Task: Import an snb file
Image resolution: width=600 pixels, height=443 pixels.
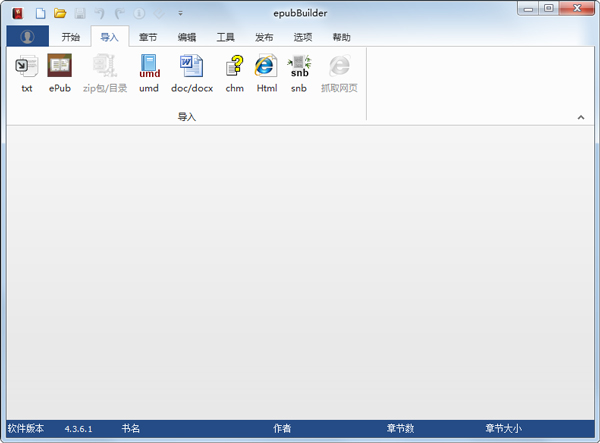Action: [299, 73]
